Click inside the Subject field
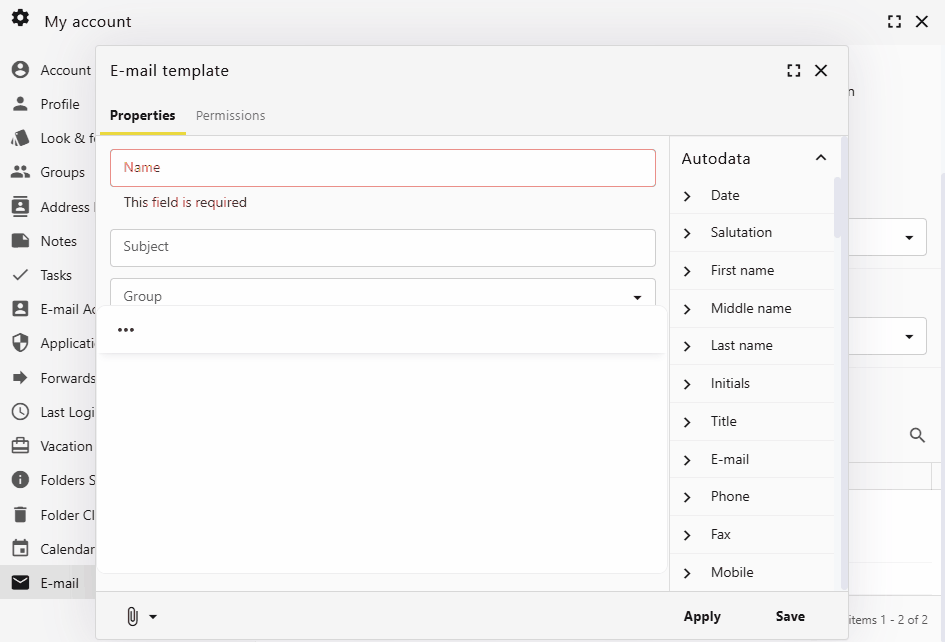 [x=383, y=246]
